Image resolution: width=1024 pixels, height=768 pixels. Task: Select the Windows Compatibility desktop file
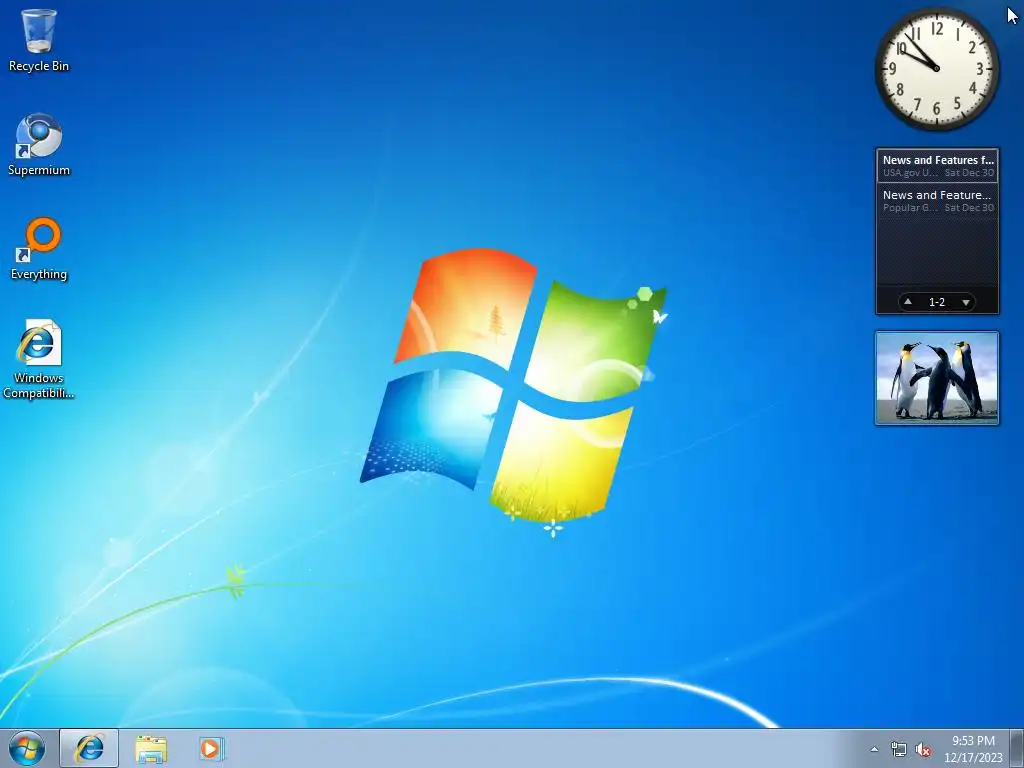39,359
